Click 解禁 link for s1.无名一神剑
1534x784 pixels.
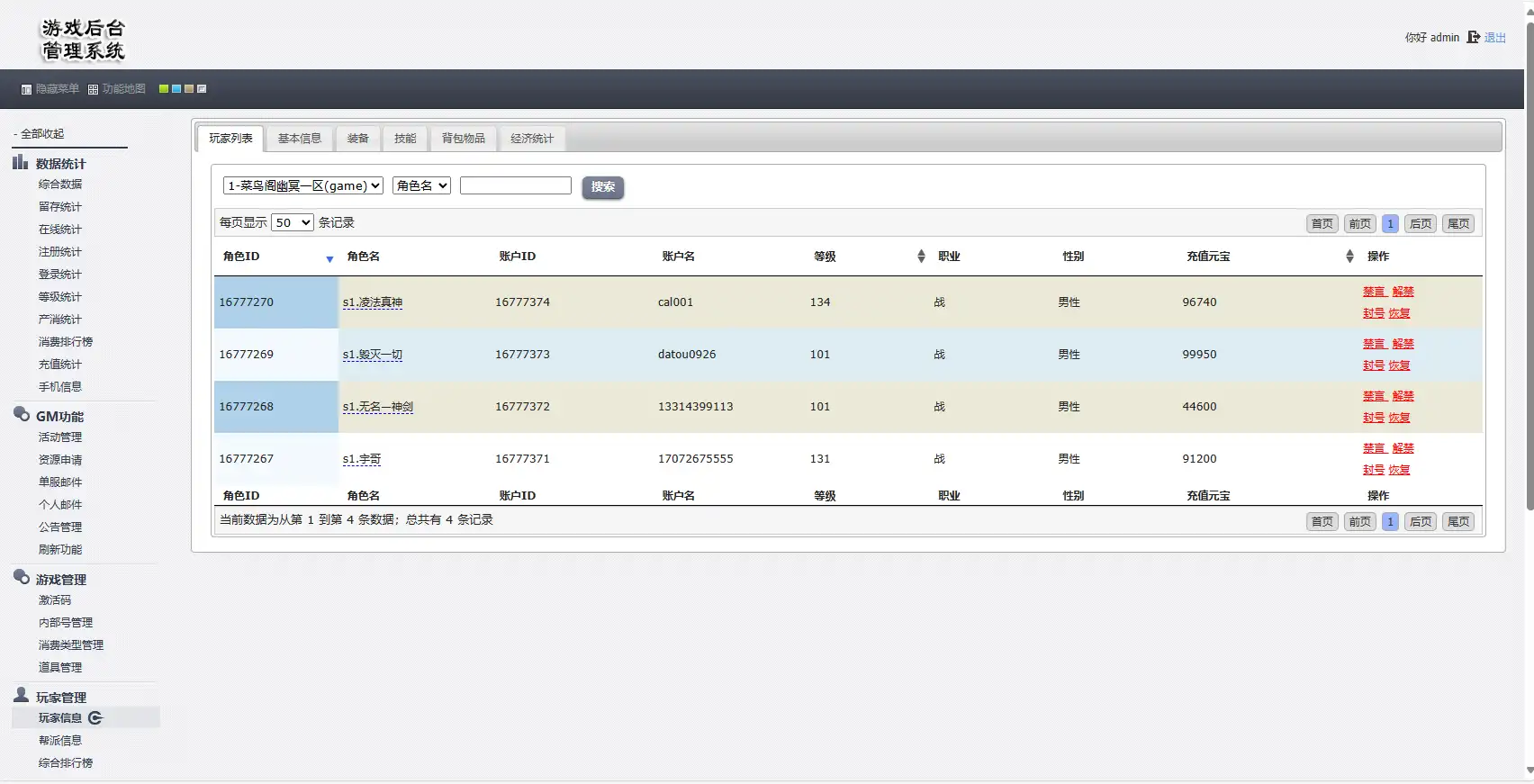(x=1403, y=396)
